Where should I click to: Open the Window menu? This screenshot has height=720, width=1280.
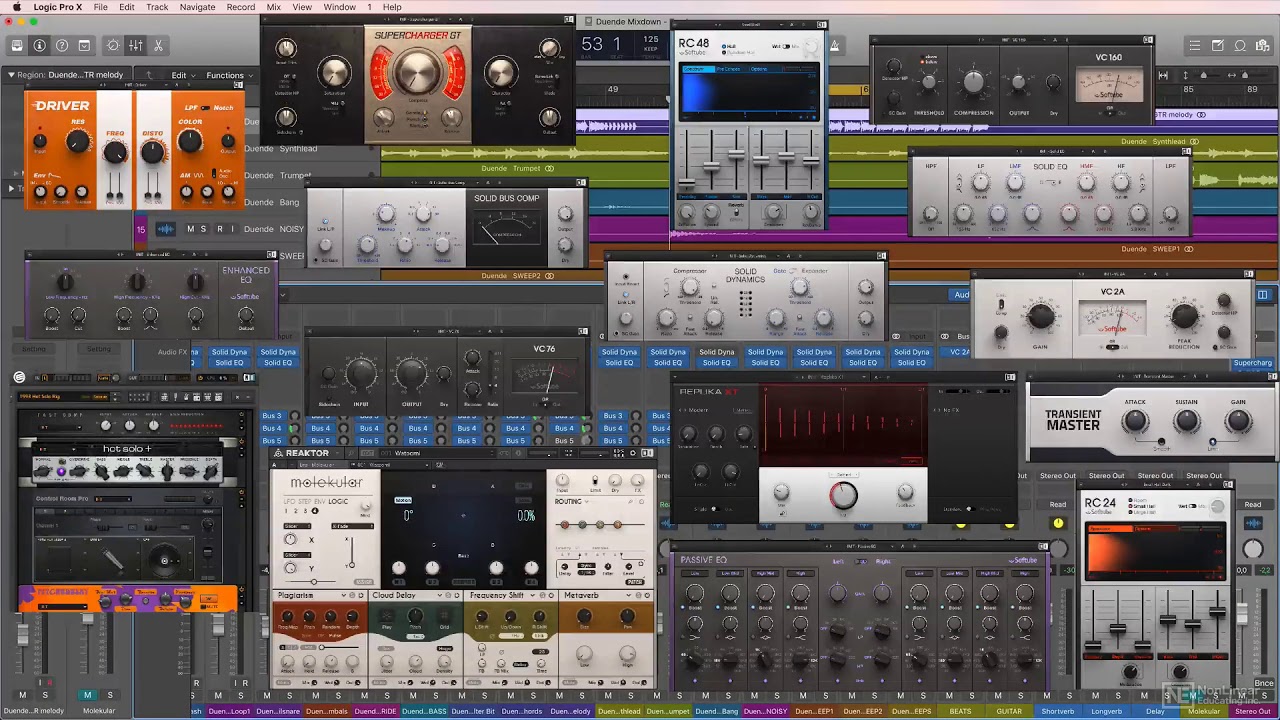(339, 7)
